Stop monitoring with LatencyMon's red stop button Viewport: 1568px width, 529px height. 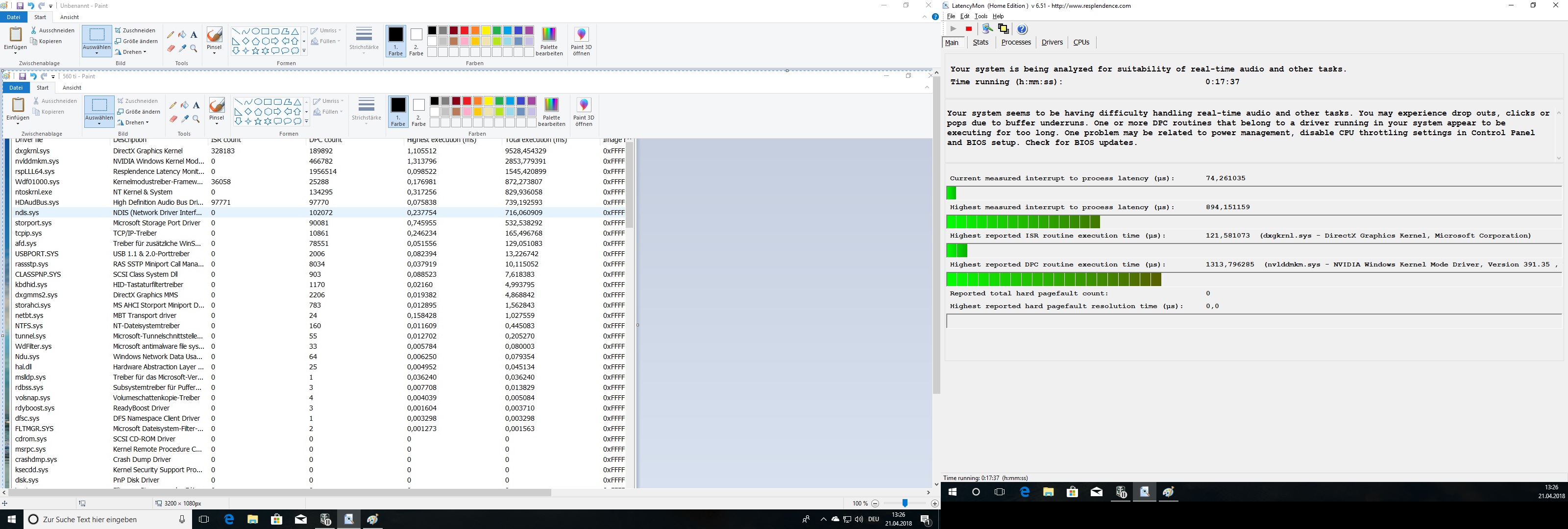[x=968, y=29]
